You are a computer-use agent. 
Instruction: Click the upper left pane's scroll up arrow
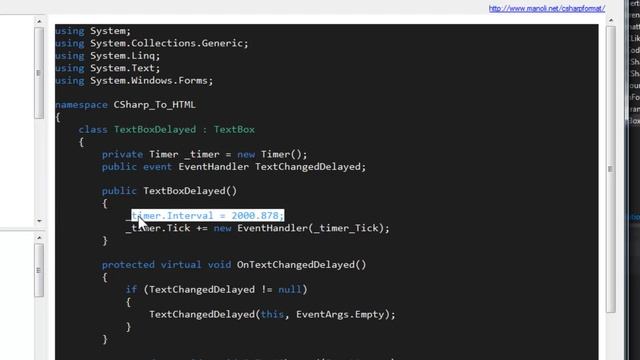tap(39, 21)
